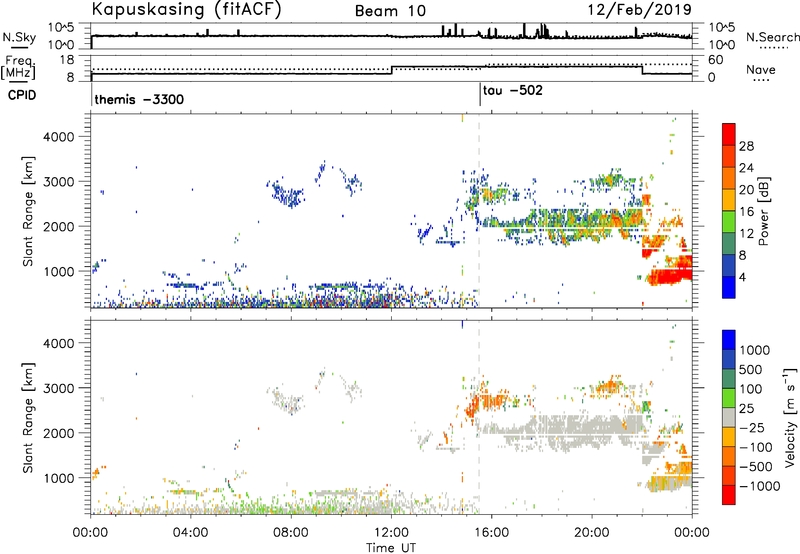This screenshot has height=554, width=800.
Task: Click 'Slant Range [km]' label of power panel
Action: pyautogui.click(x=28, y=211)
